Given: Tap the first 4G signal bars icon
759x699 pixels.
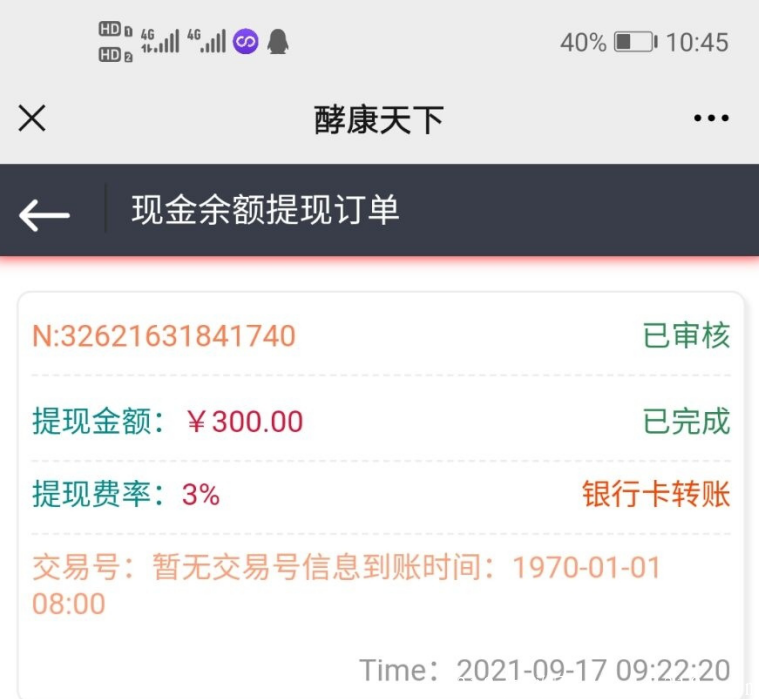Looking at the screenshot, I should tap(160, 41).
